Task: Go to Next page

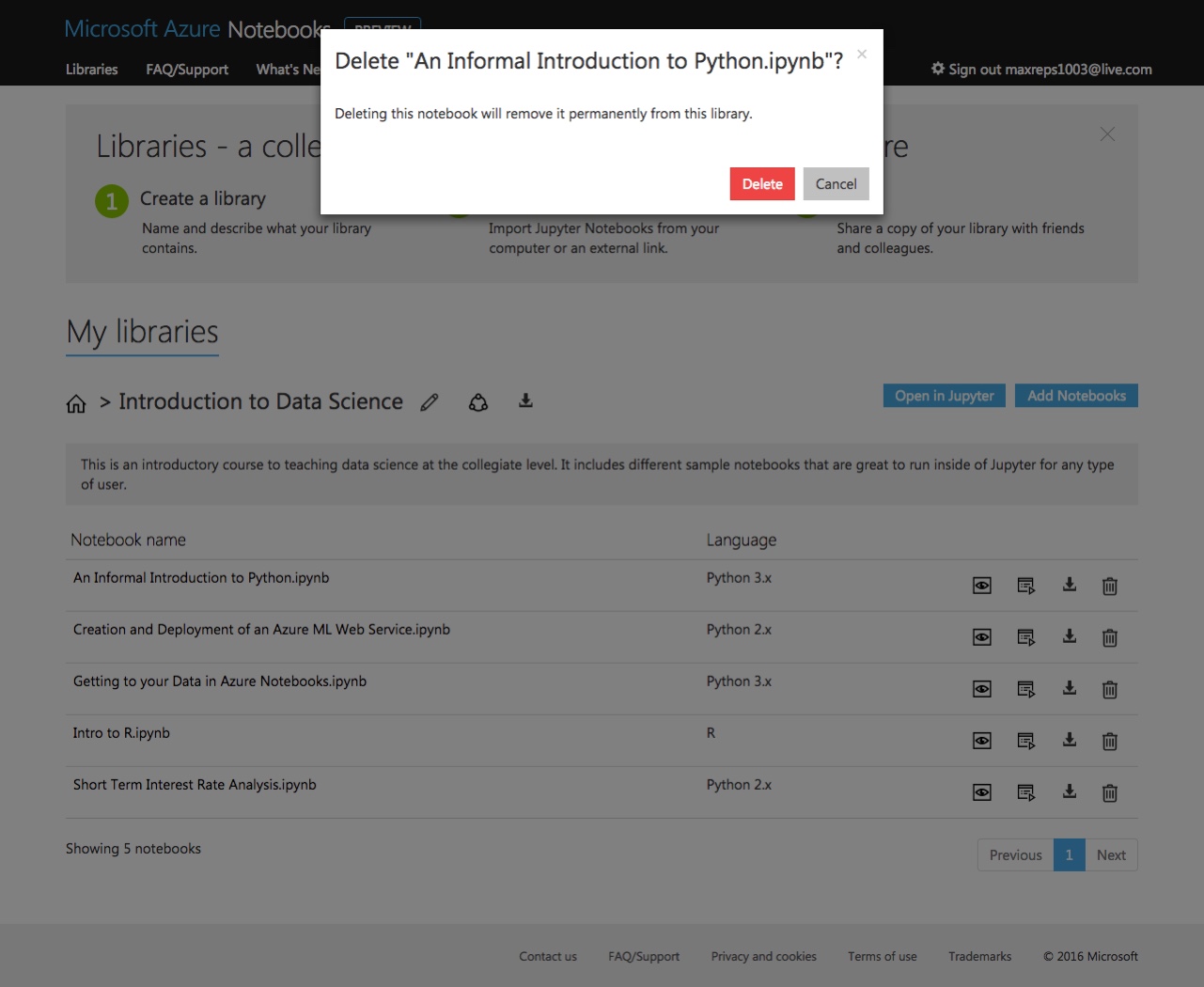Action: coord(1111,855)
